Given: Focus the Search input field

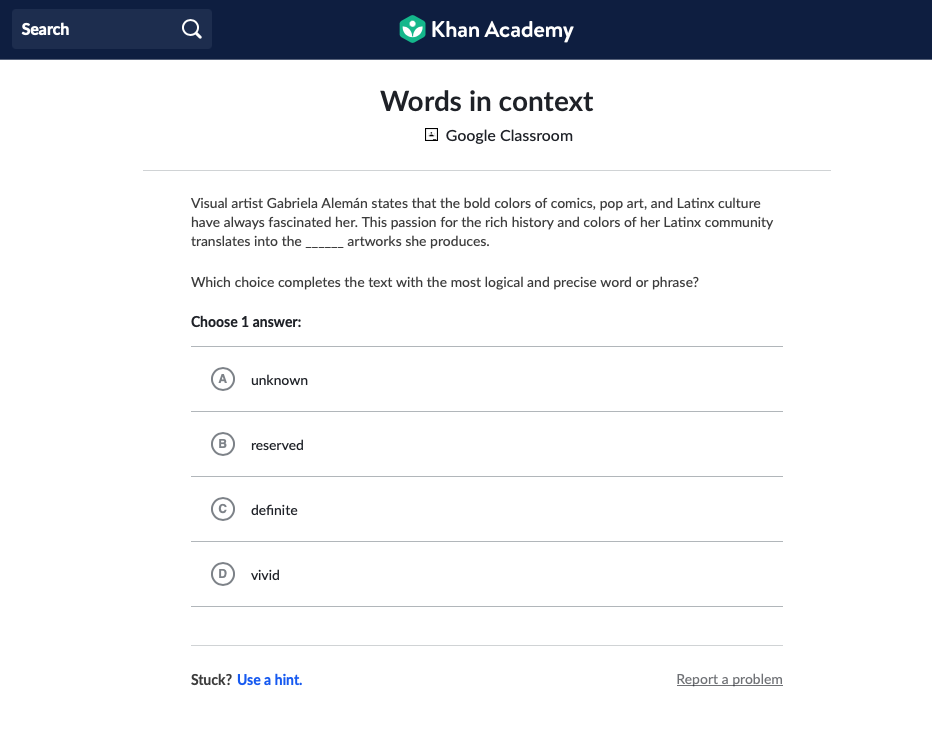Looking at the screenshot, I should [95, 30].
